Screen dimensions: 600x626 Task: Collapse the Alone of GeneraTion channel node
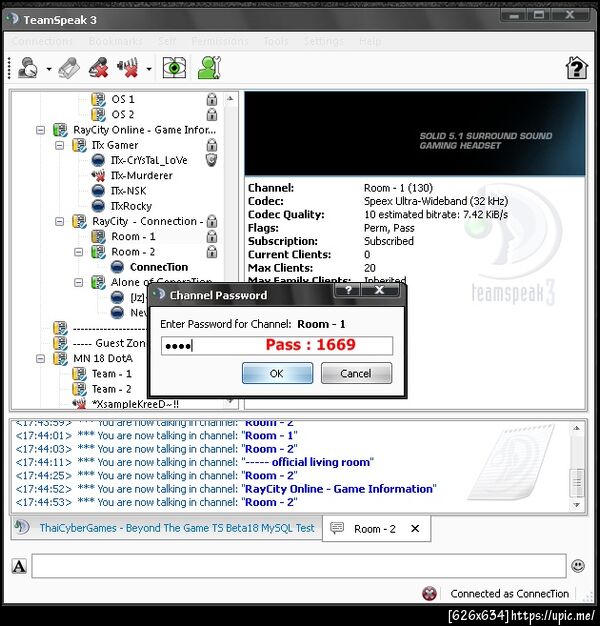click(79, 282)
